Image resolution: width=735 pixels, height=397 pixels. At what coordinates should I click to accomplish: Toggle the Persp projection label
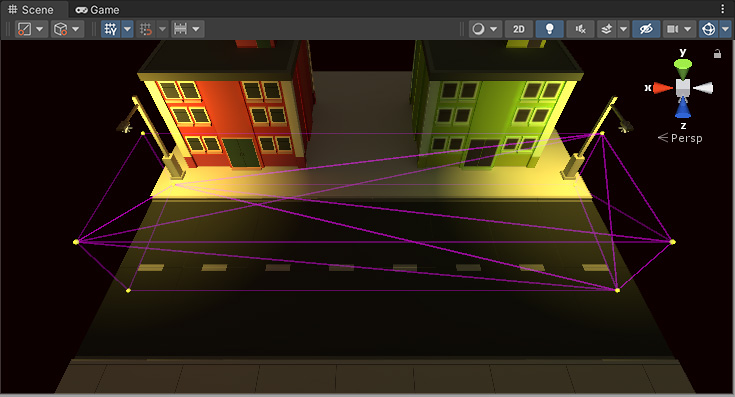coord(681,138)
